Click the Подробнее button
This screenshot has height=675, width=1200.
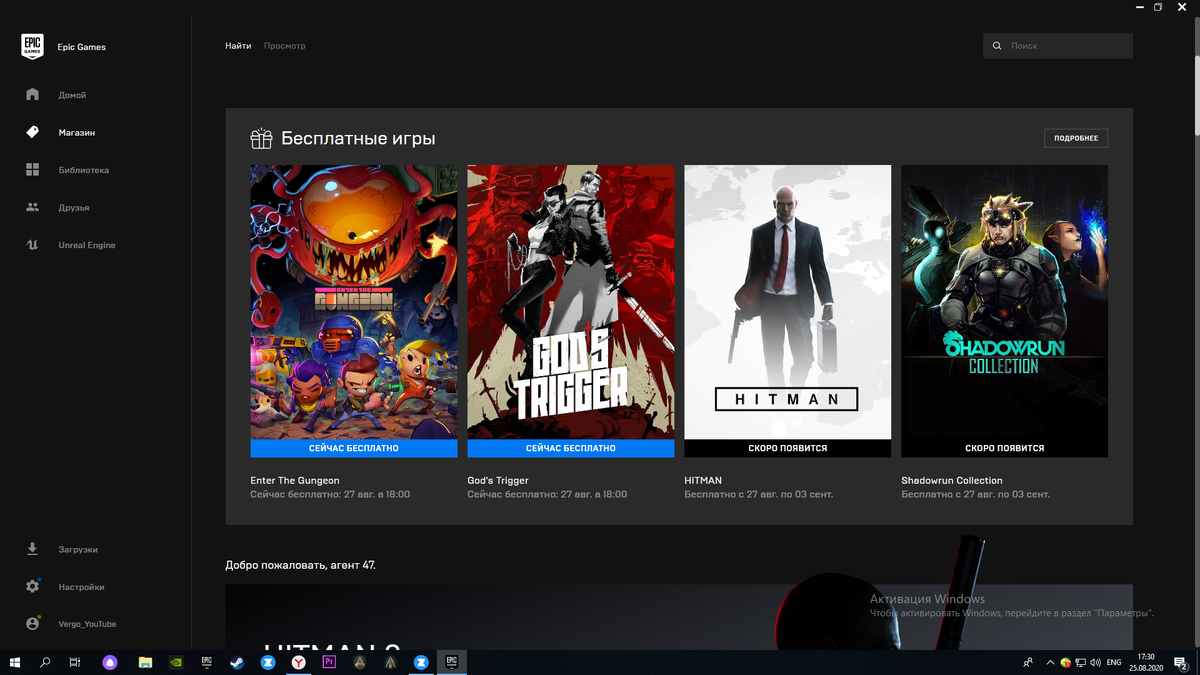click(1076, 138)
